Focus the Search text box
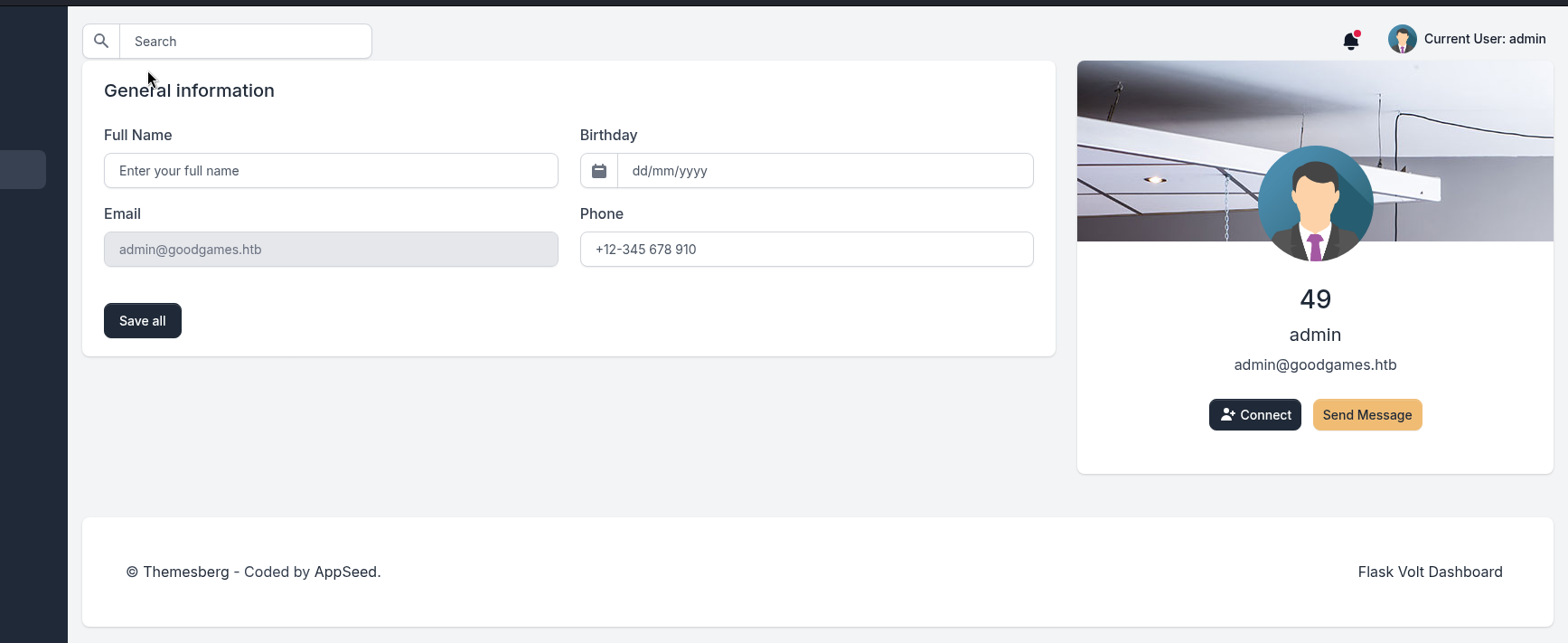 246,42
